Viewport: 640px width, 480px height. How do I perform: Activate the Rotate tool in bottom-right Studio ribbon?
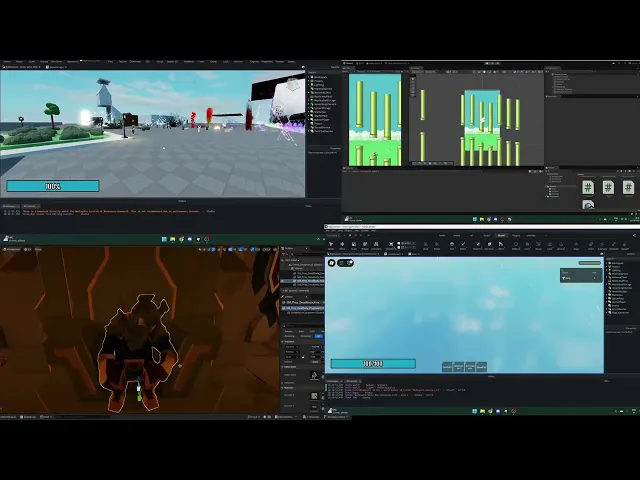pos(365,245)
